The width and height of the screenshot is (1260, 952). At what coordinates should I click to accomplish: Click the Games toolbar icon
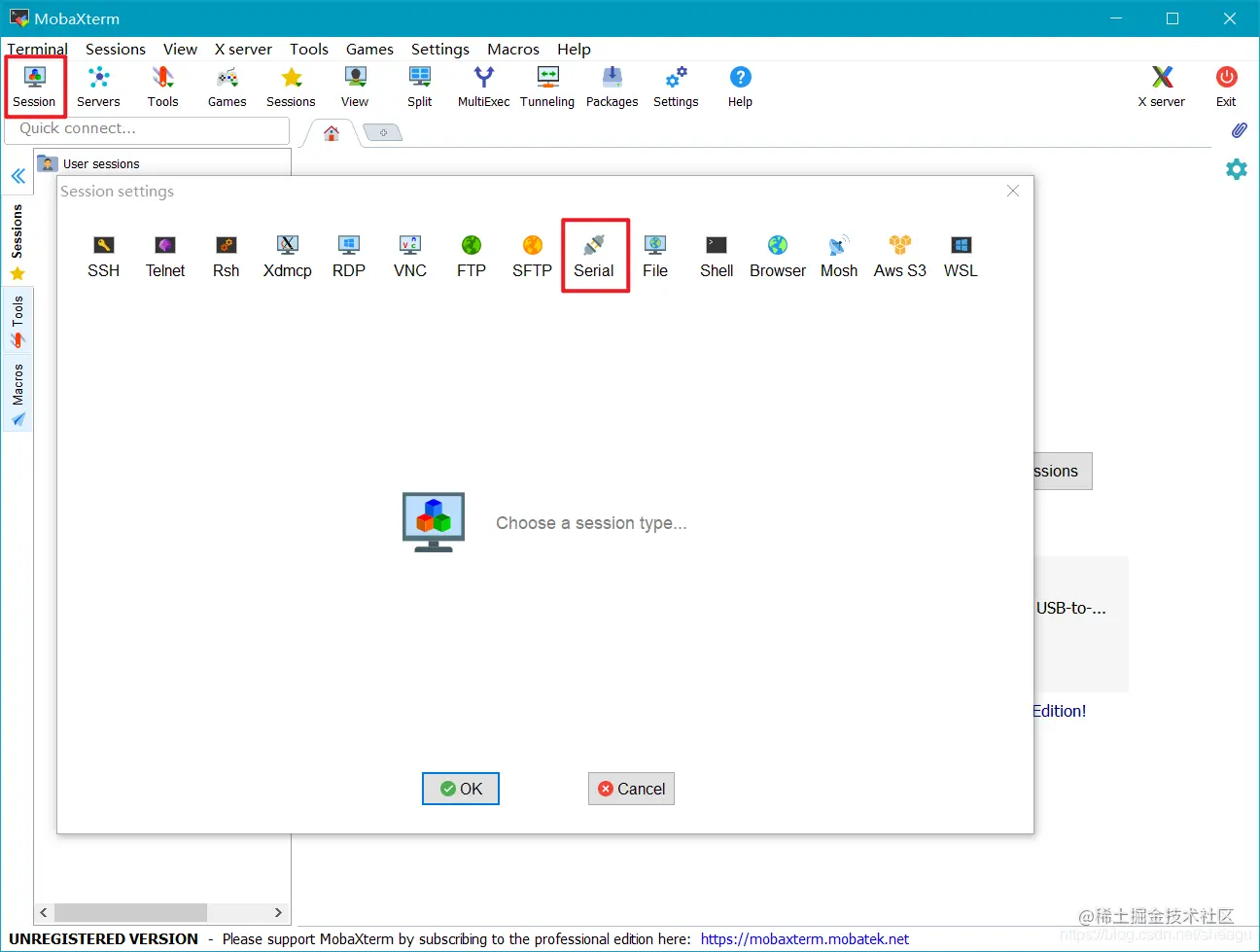click(227, 87)
